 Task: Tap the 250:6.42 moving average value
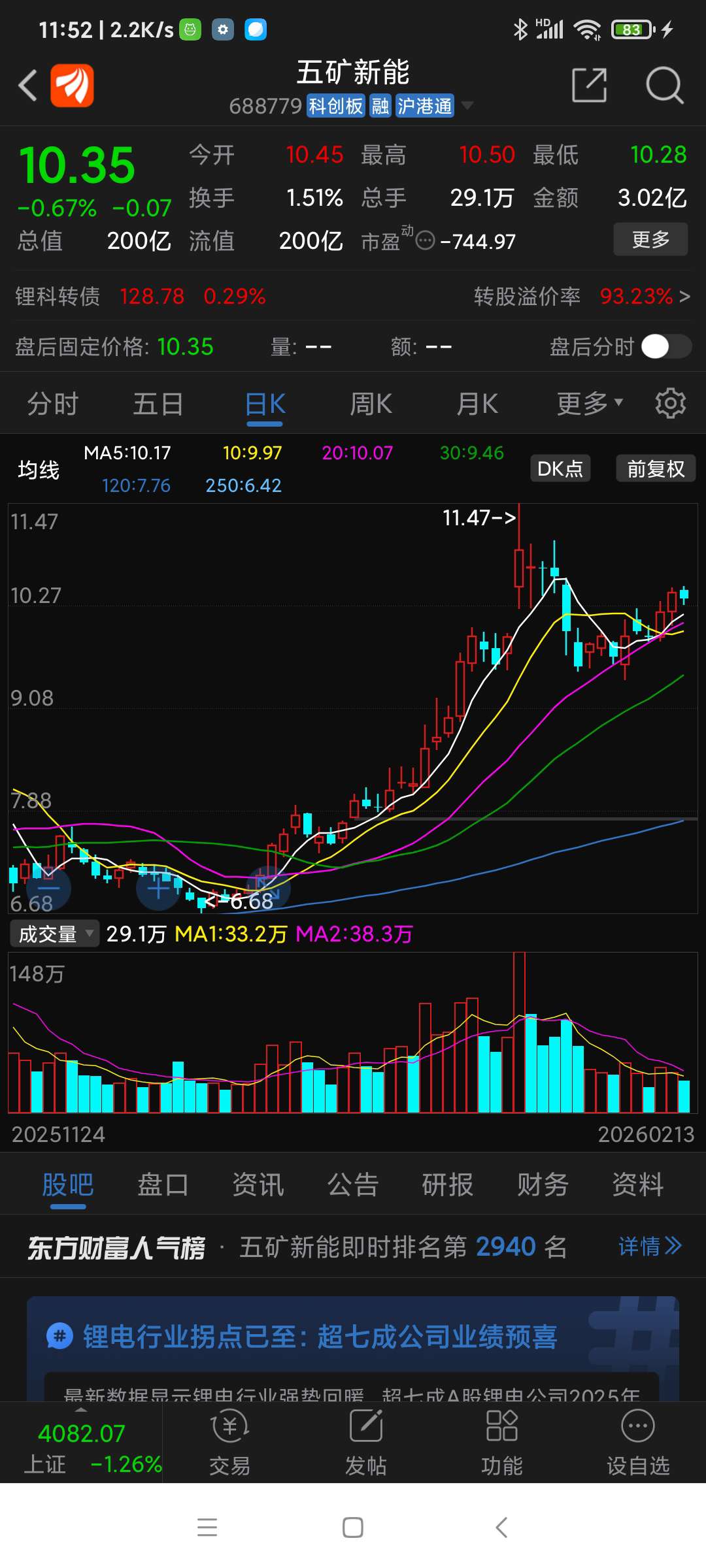click(x=243, y=485)
